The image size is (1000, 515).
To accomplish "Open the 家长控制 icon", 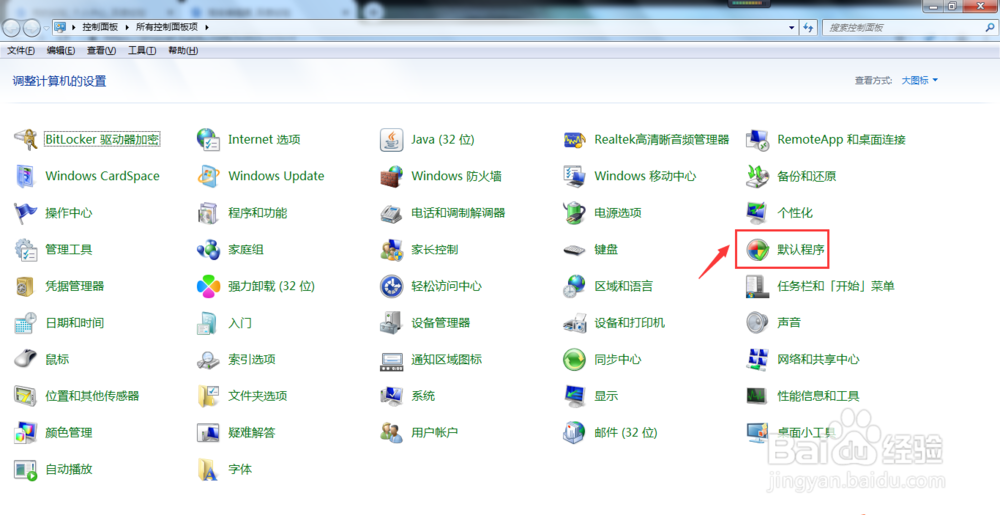I will (x=392, y=249).
